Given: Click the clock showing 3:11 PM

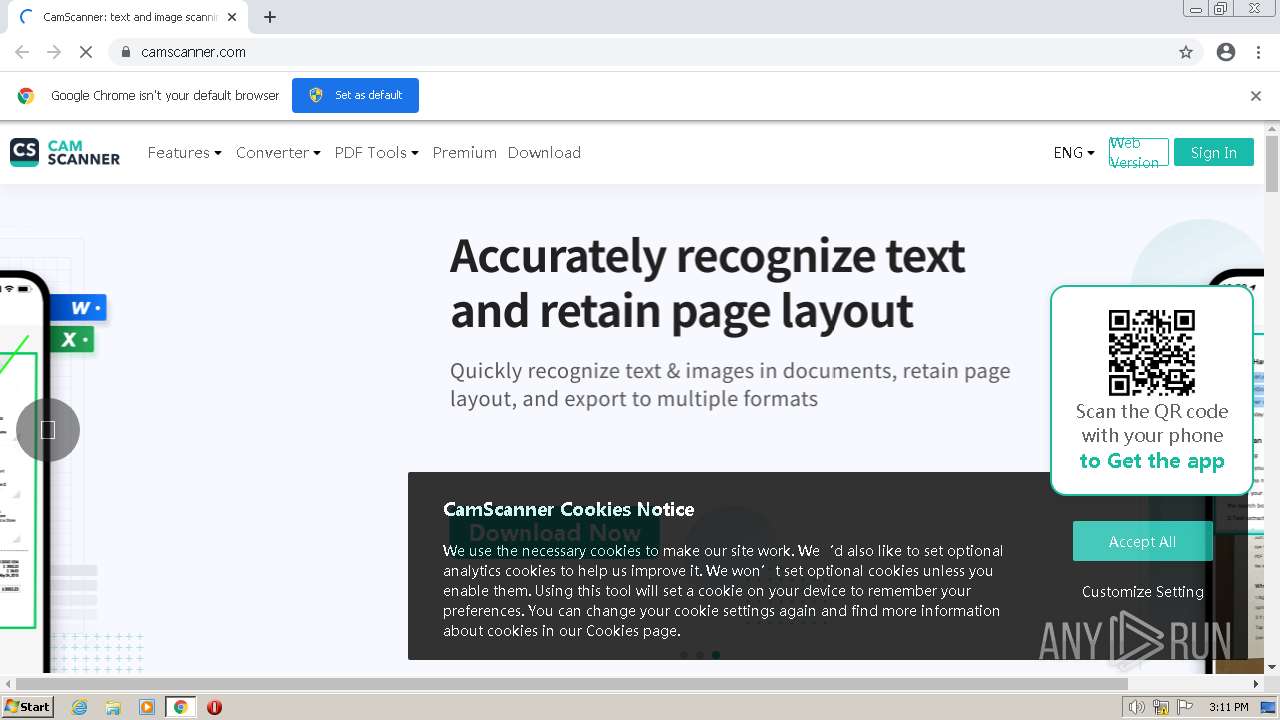Looking at the screenshot, I should pyautogui.click(x=1228, y=707).
